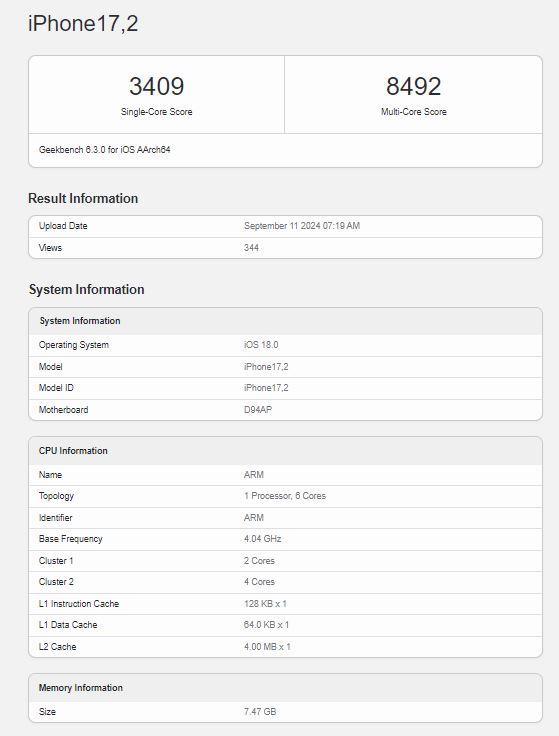Viewport: 559px width, 736px height.
Task: Click the Views count 344
Action: click(x=251, y=247)
